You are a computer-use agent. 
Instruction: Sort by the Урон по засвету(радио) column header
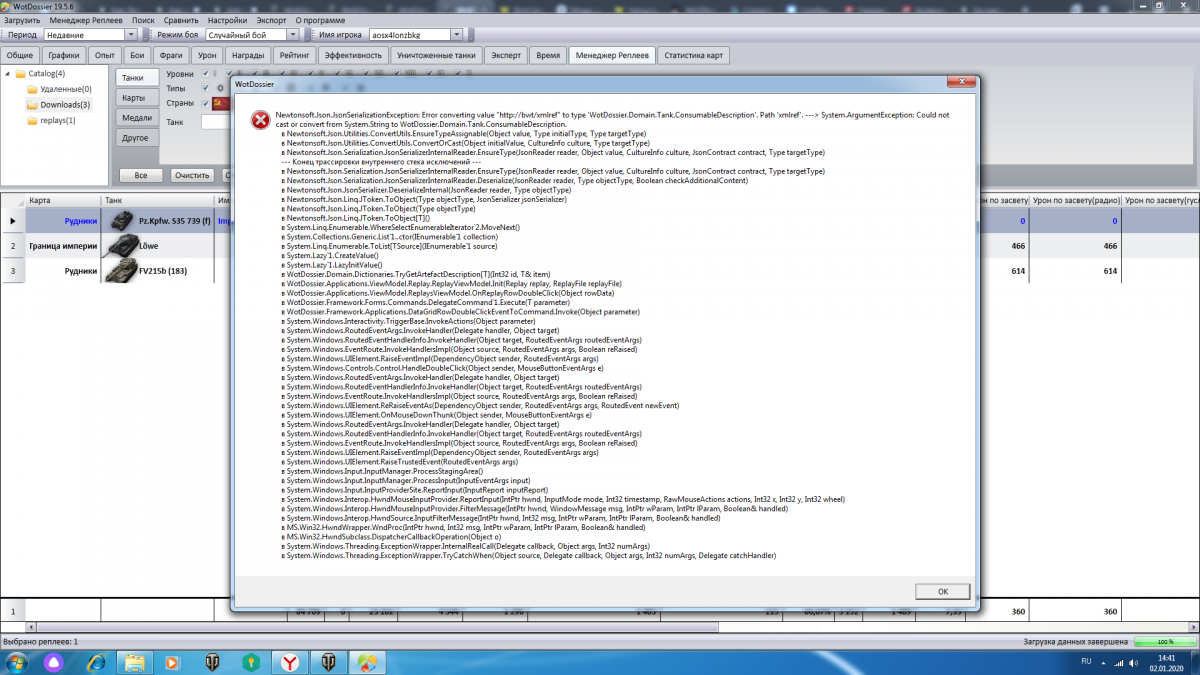click(1075, 200)
